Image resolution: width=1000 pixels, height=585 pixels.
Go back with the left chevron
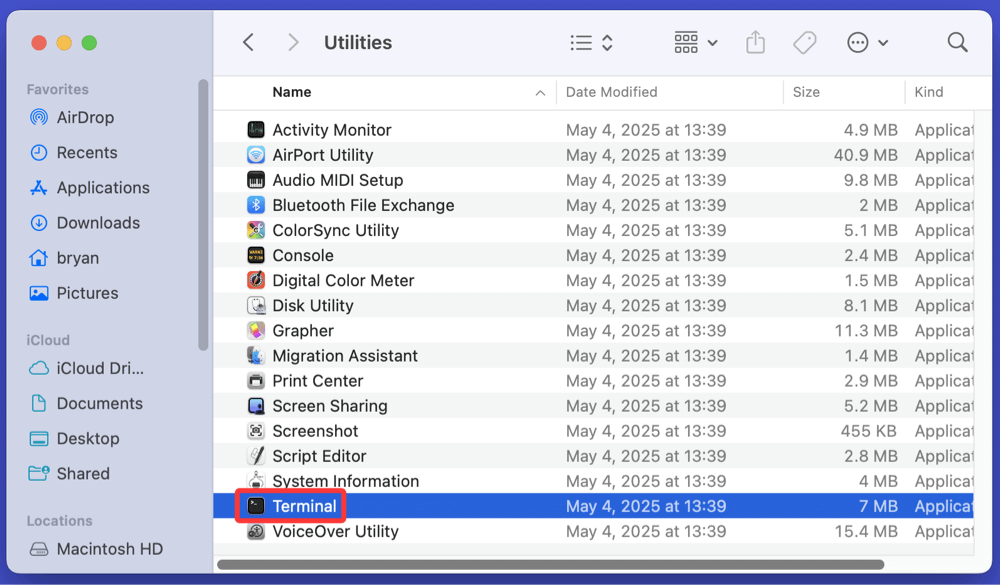[x=249, y=42]
